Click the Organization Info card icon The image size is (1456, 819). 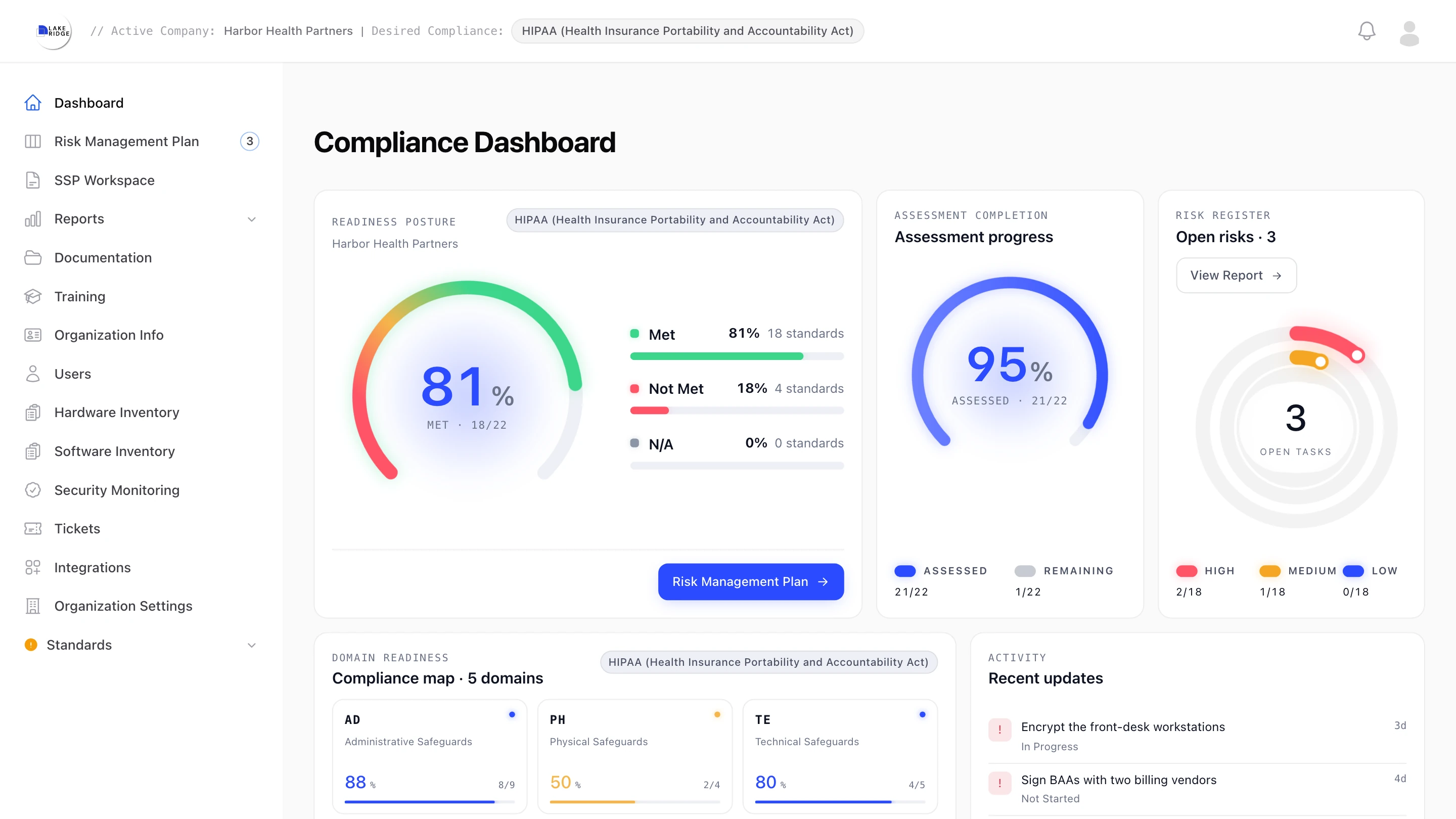click(x=33, y=335)
